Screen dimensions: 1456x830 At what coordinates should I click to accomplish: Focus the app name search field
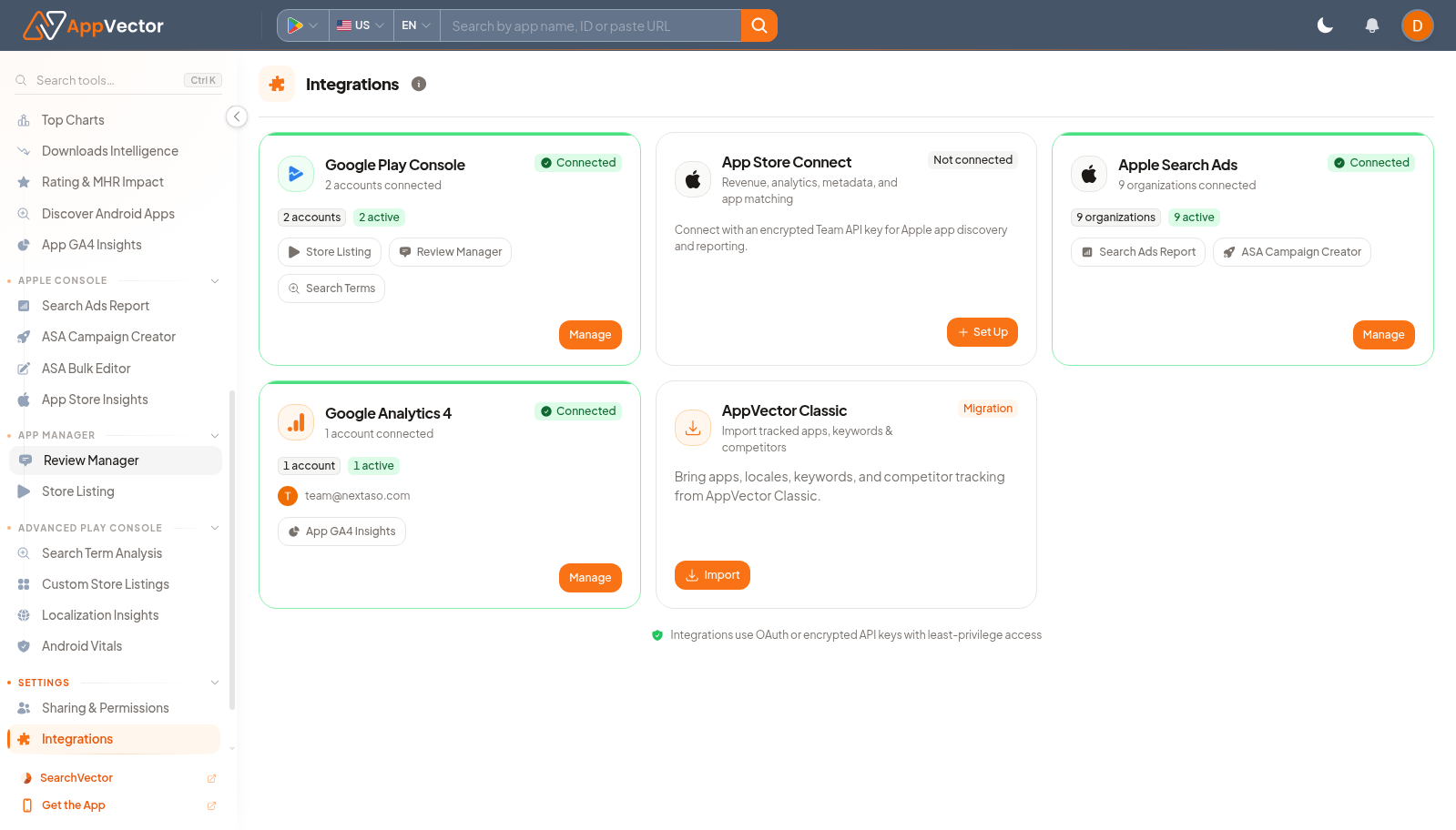coord(590,25)
